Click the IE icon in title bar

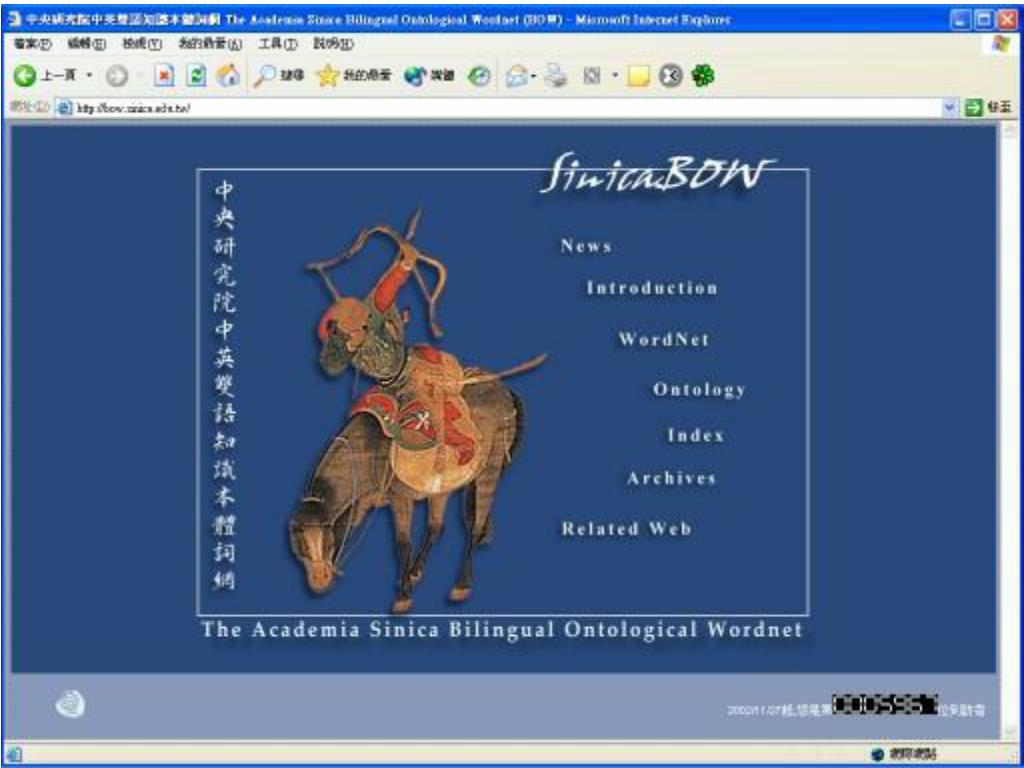[15, 19]
